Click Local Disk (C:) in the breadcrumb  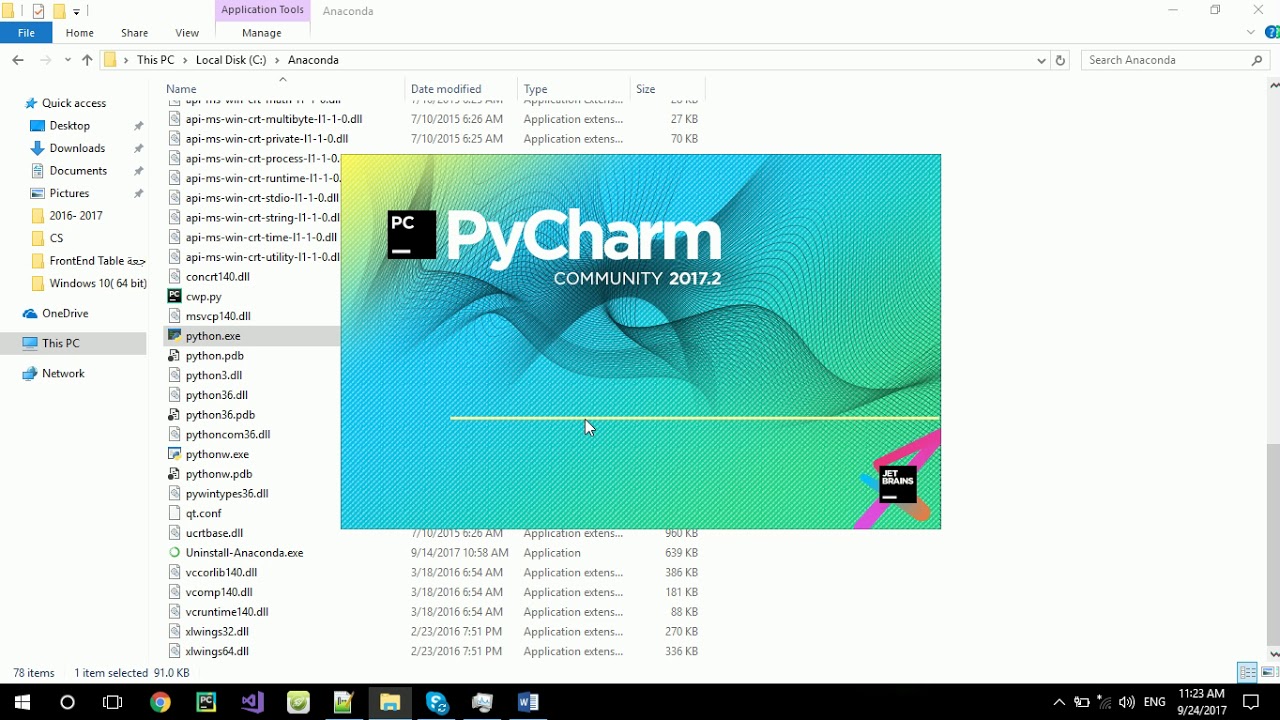coord(231,60)
